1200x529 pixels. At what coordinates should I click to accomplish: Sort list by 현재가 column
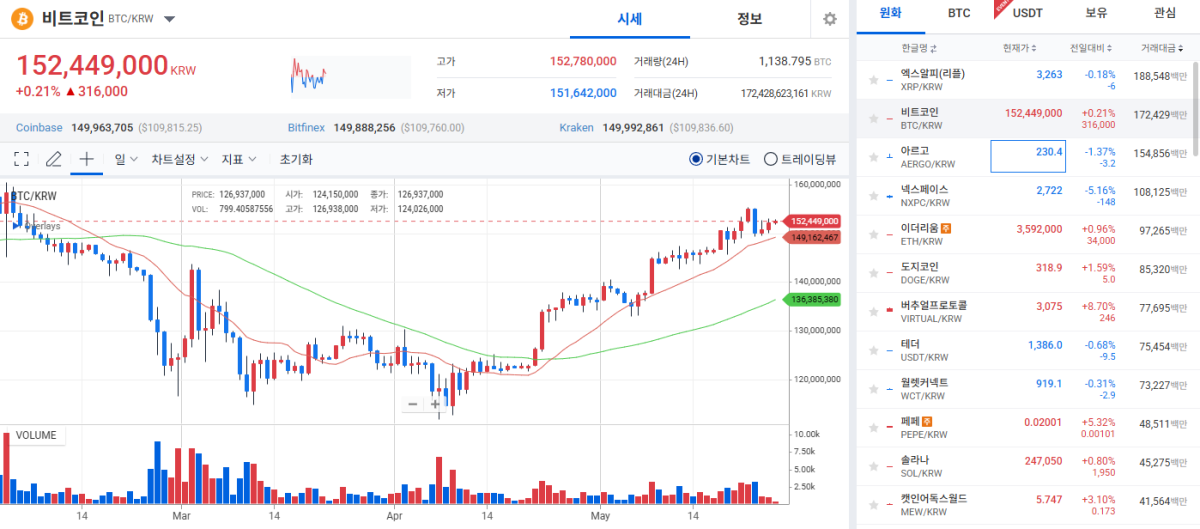coord(1020,48)
